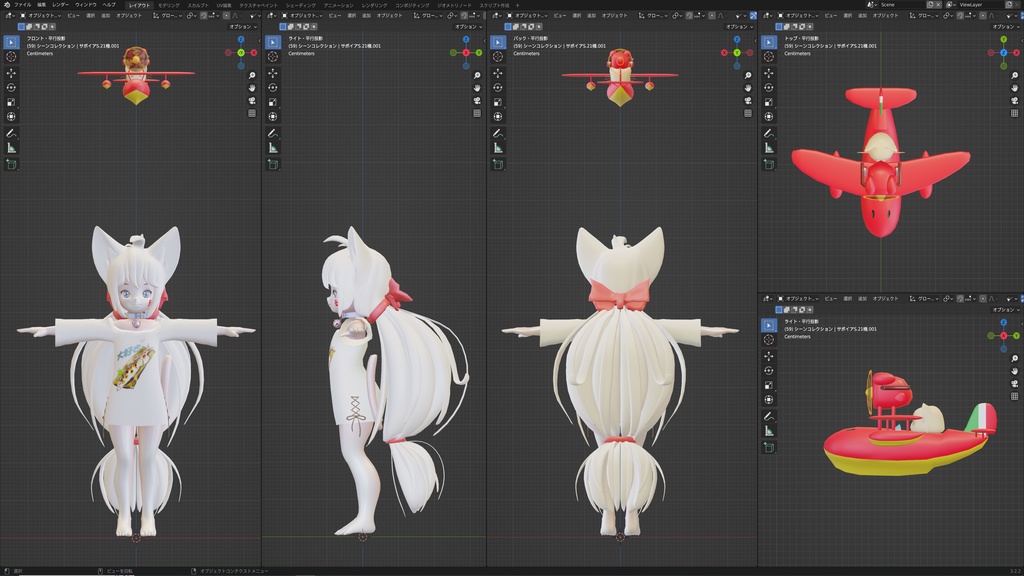Expand オプション dropdown in Back viewport
1024x576 pixels.
pos(739,27)
